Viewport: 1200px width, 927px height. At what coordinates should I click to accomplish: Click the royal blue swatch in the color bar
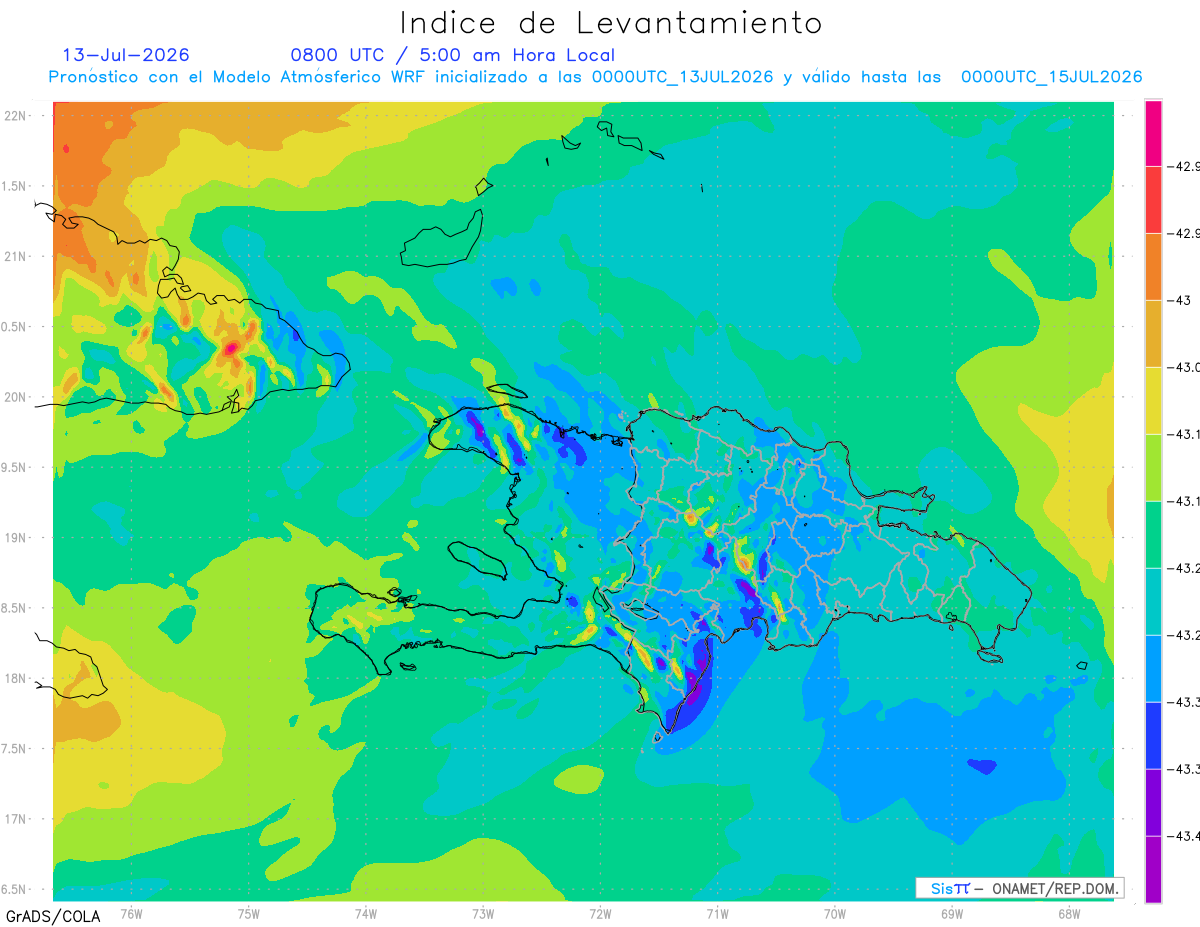tap(1153, 735)
